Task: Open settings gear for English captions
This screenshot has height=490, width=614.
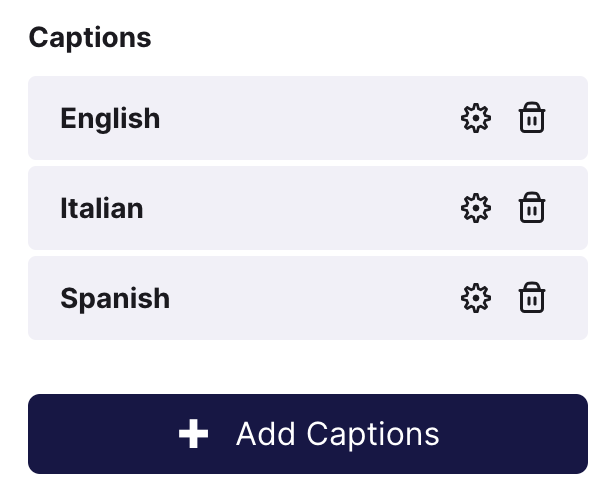Action: coord(475,118)
